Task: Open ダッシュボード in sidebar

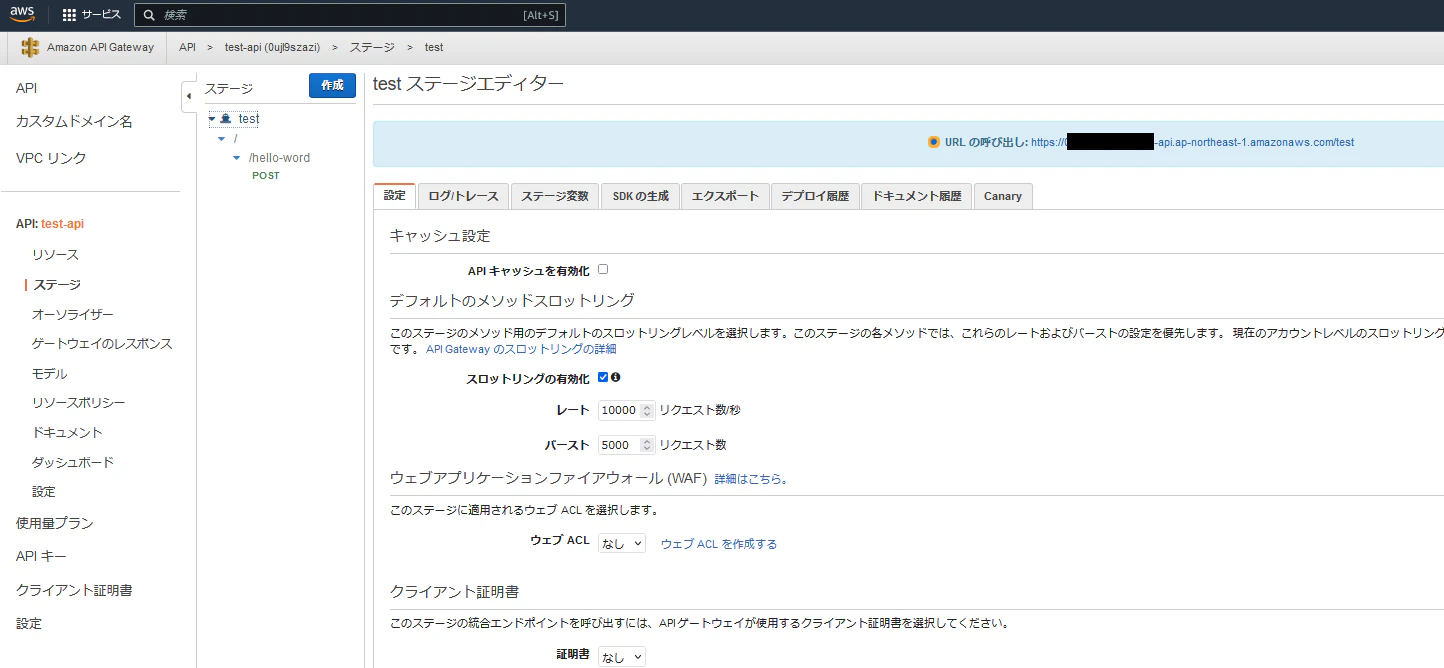Action: 73,463
